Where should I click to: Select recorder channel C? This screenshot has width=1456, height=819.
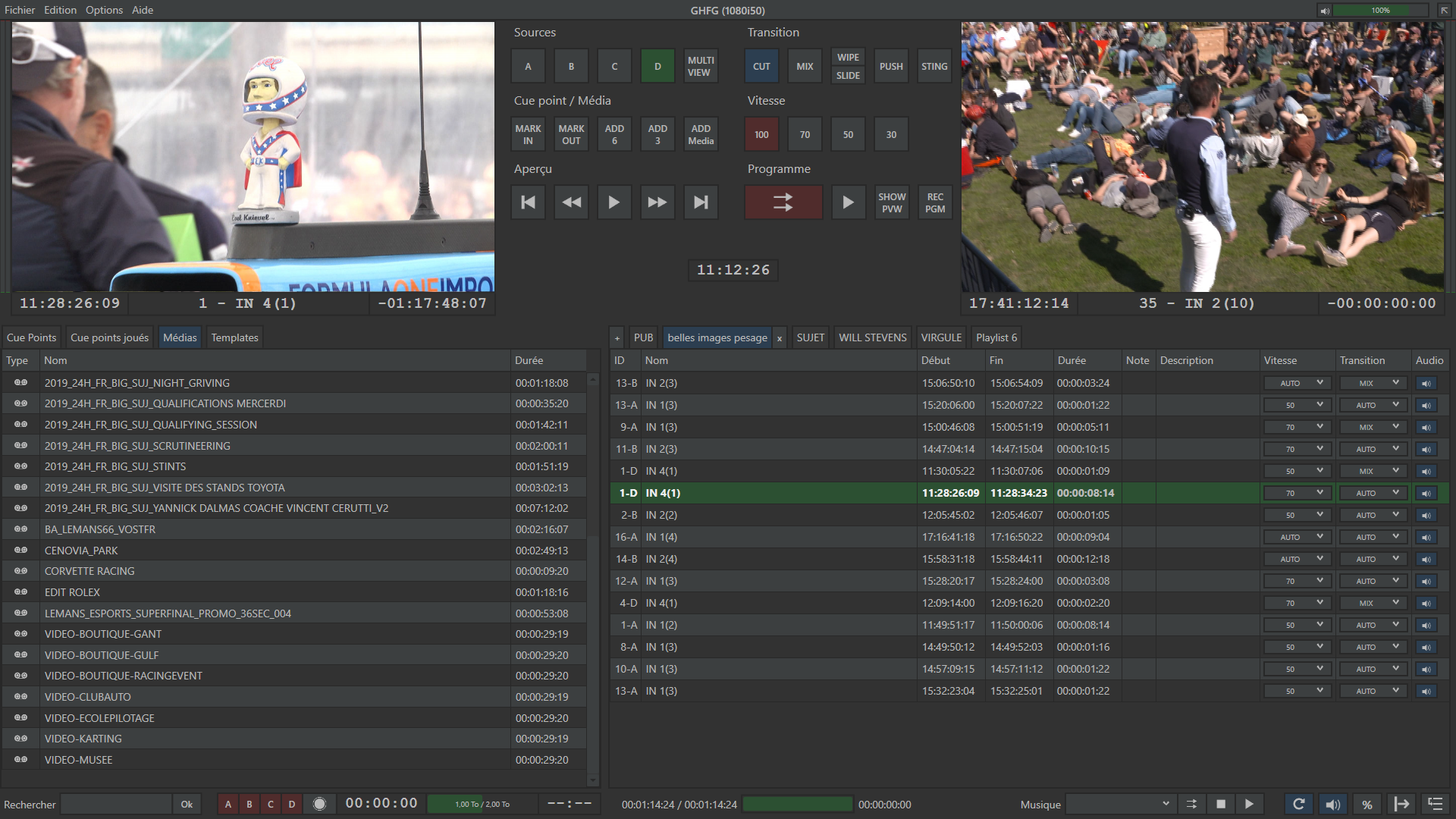click(x=270, y=804)
